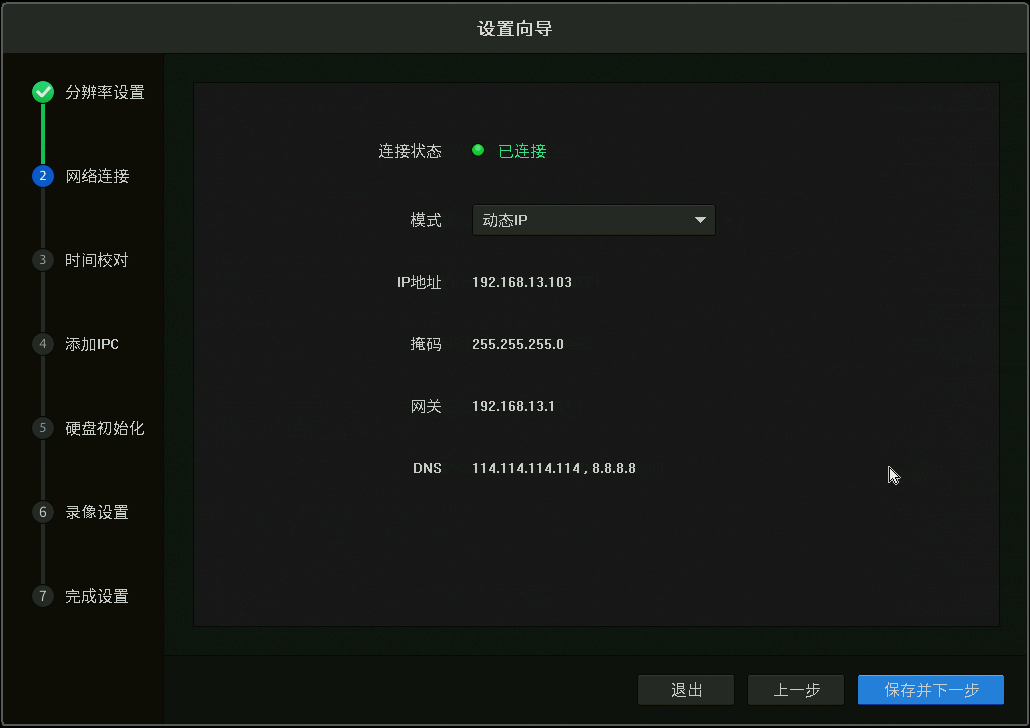Image resolution: width=1030 pixels, height=728 pixels.
Task: Click the step 5 circle icon
Action: (42, 428)
